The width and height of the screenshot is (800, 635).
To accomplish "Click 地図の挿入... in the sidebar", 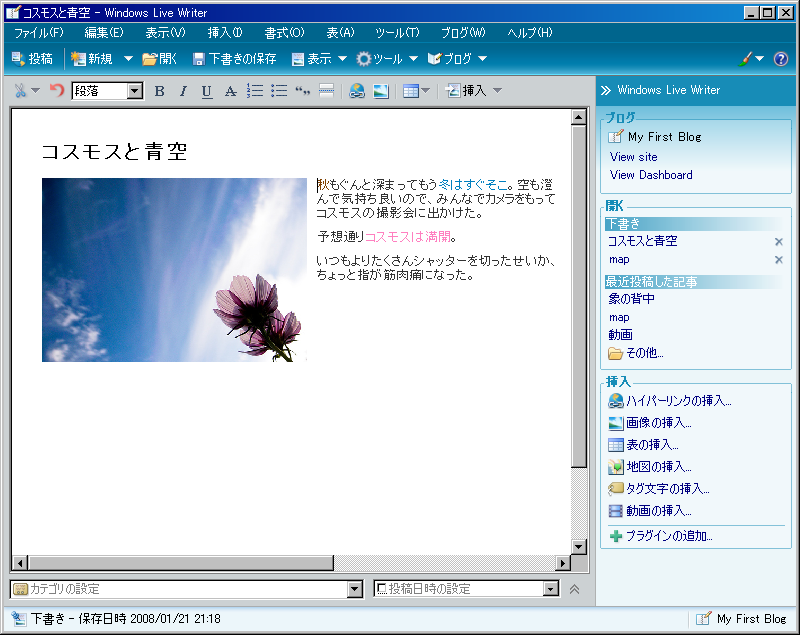I will click(x=650, y=467).
